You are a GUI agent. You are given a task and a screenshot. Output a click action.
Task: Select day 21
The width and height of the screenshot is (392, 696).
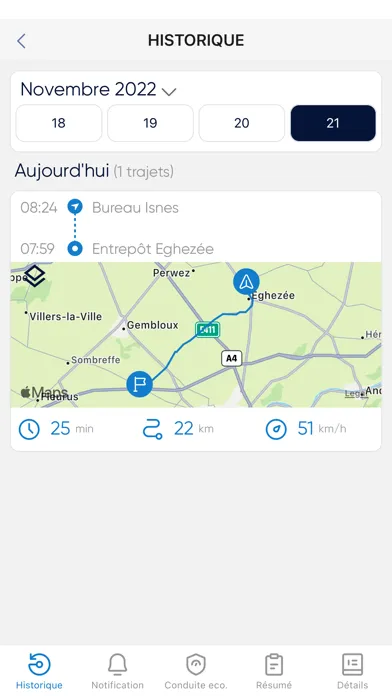coord(333,123)
